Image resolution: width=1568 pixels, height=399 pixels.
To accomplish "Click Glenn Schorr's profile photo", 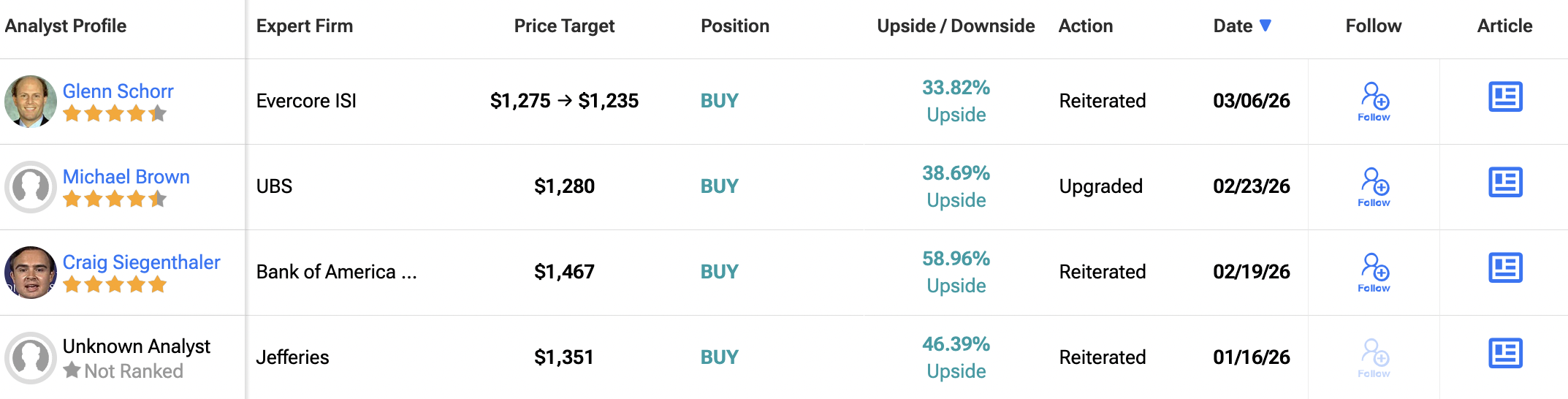I will click(31, 102).
